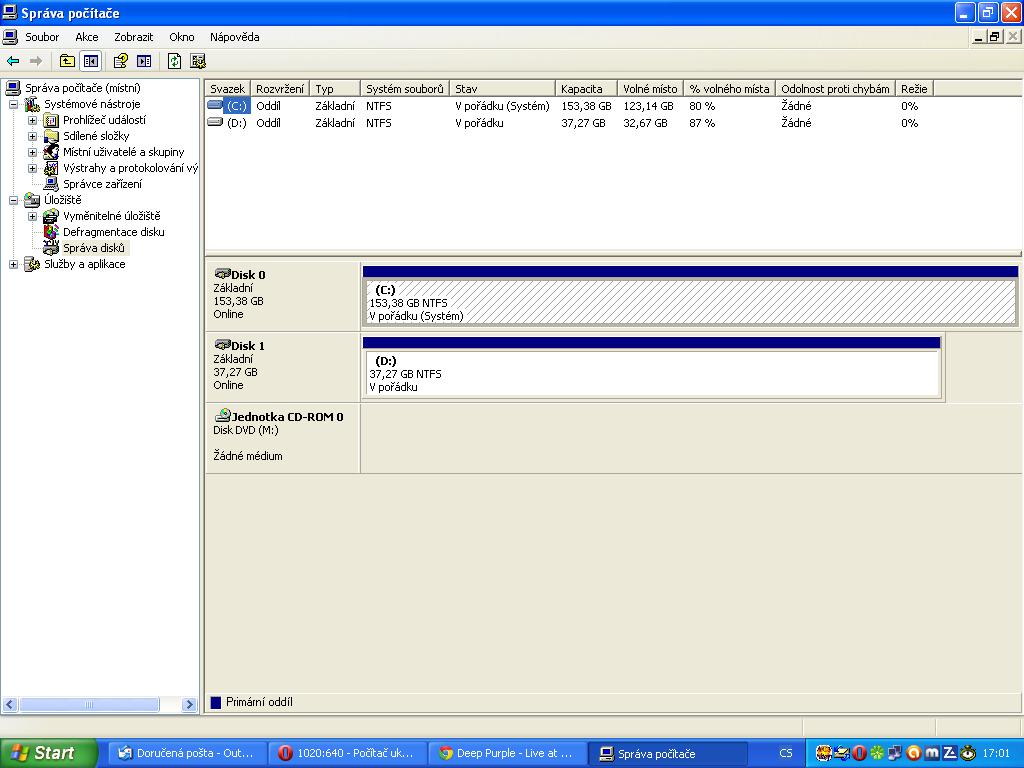Toggle the console tree pane toolbar button
1024x768 pixels.
click(91, 61)
